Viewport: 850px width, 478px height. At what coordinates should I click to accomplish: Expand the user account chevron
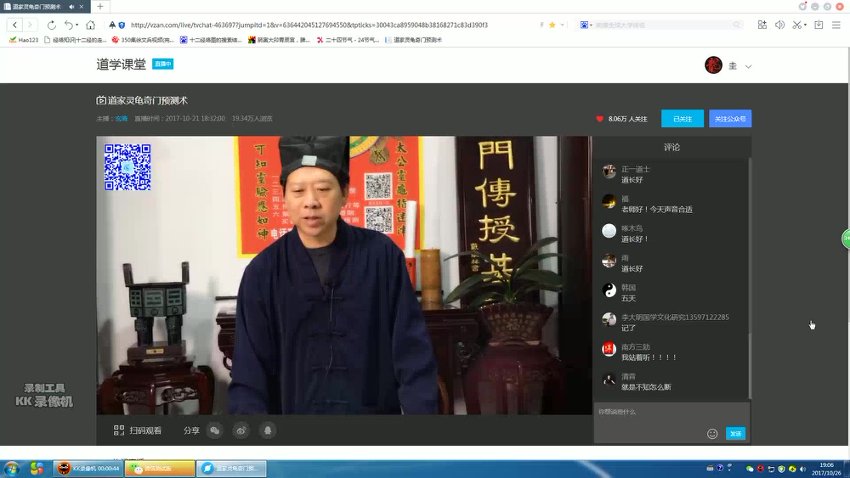(x=748, y=66)
